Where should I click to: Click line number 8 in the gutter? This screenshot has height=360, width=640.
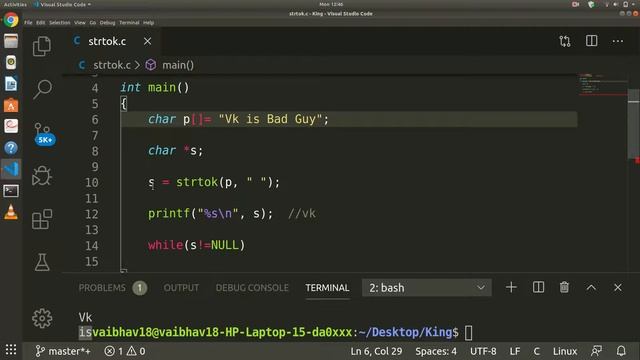(95, 151)
